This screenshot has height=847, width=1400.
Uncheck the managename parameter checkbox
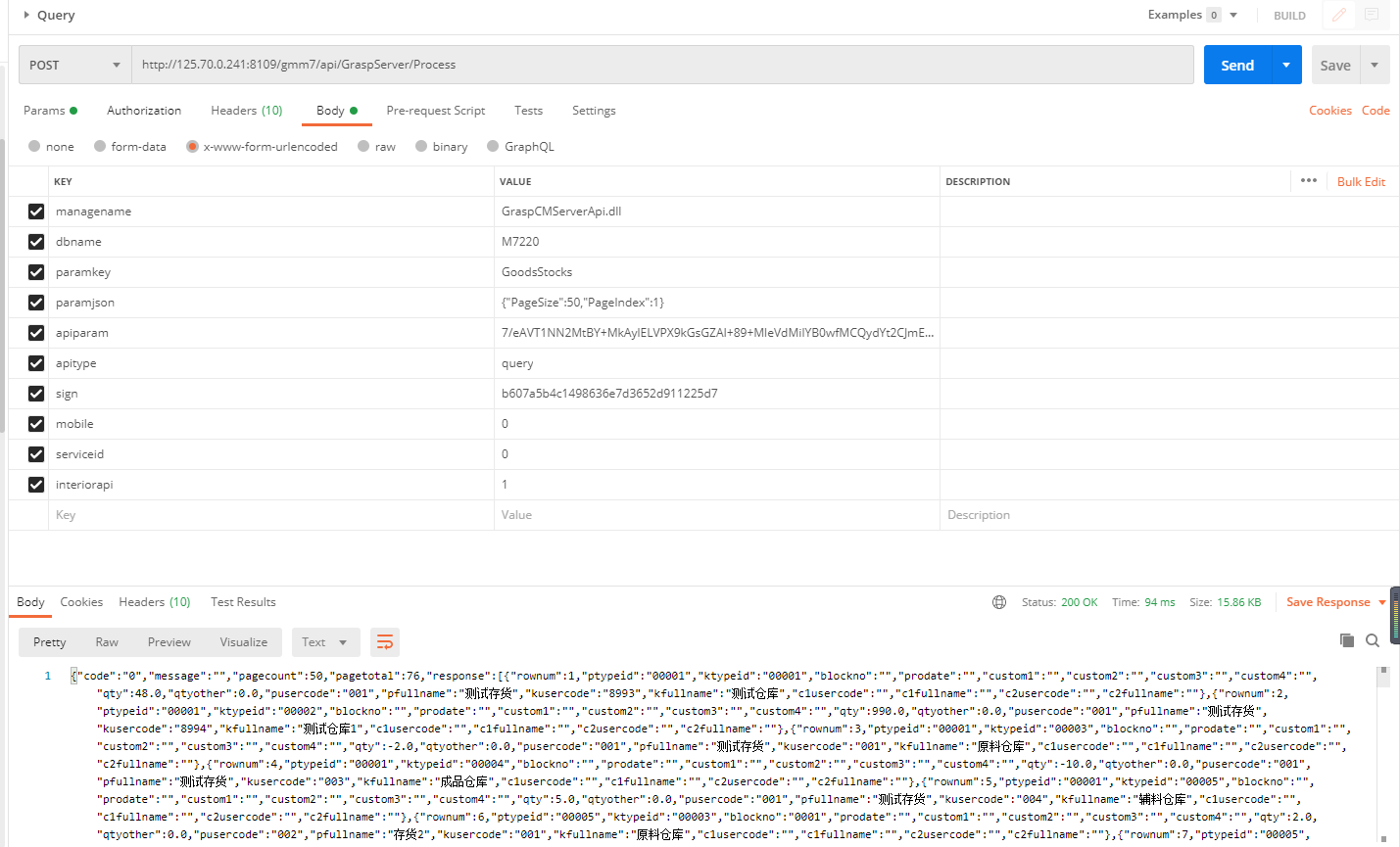click(36, 212)
